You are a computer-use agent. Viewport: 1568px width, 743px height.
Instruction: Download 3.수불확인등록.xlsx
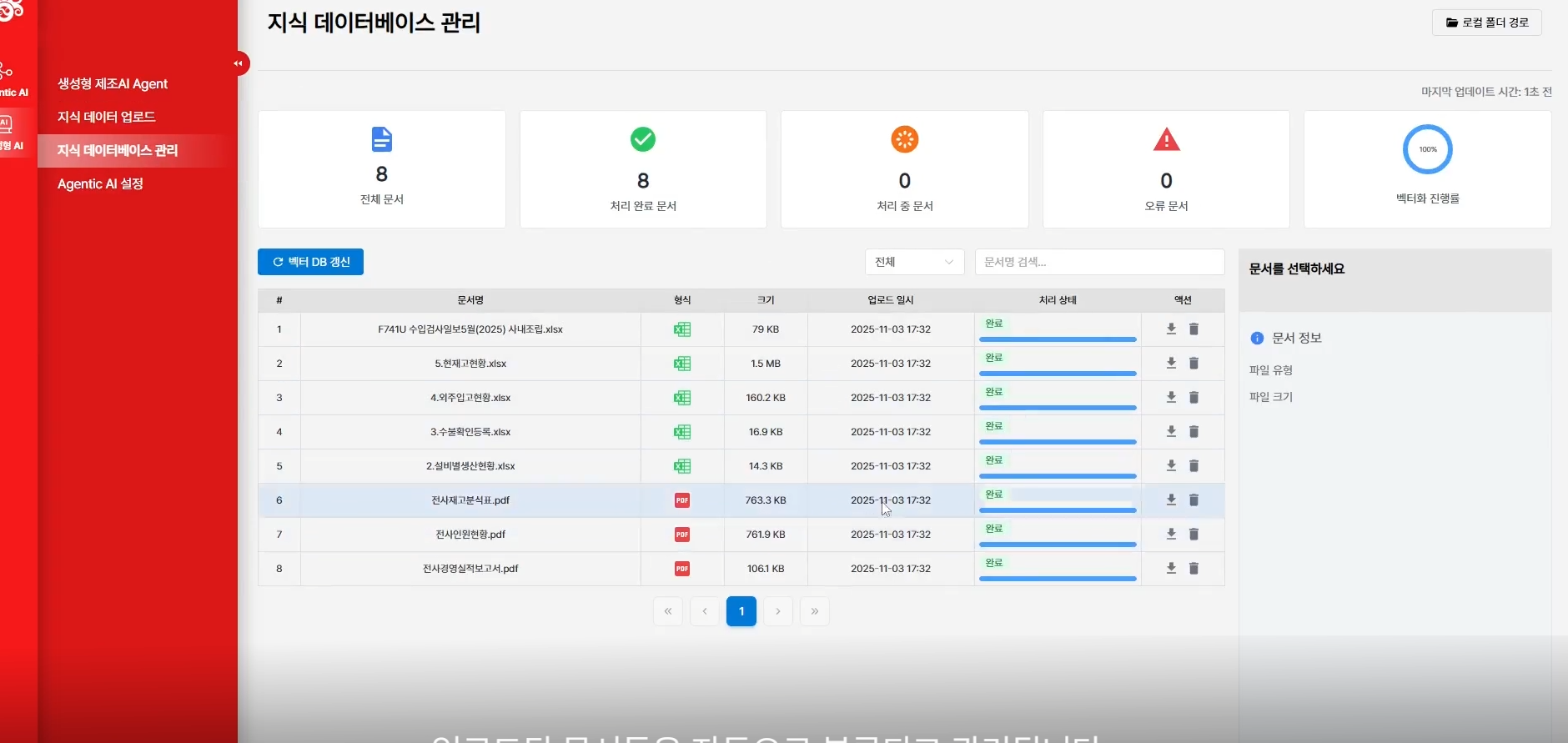[1171, 431]
